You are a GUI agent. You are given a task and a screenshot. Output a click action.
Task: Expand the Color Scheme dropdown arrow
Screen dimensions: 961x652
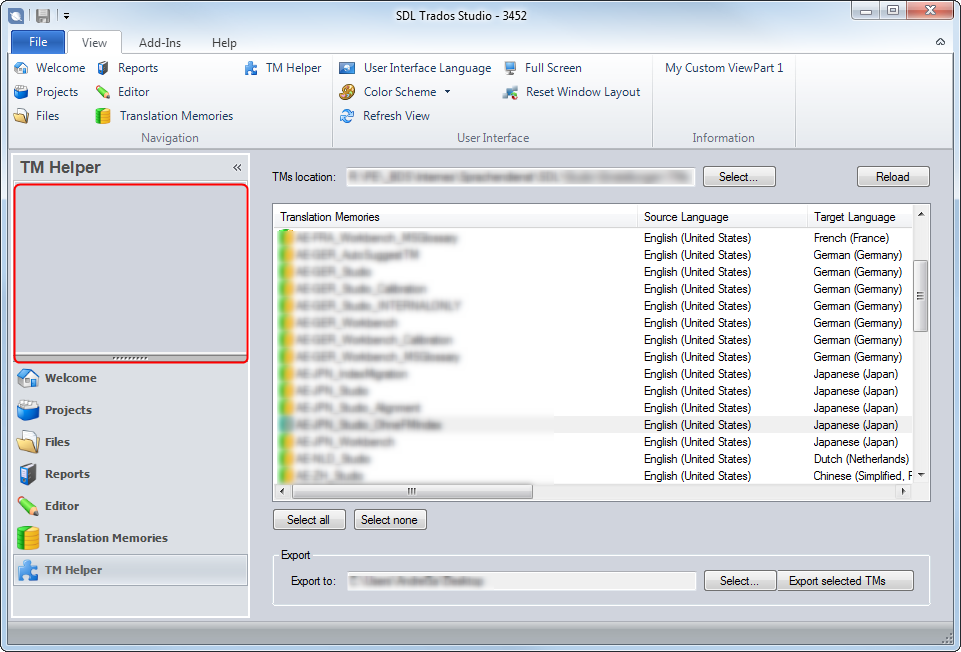447,92
